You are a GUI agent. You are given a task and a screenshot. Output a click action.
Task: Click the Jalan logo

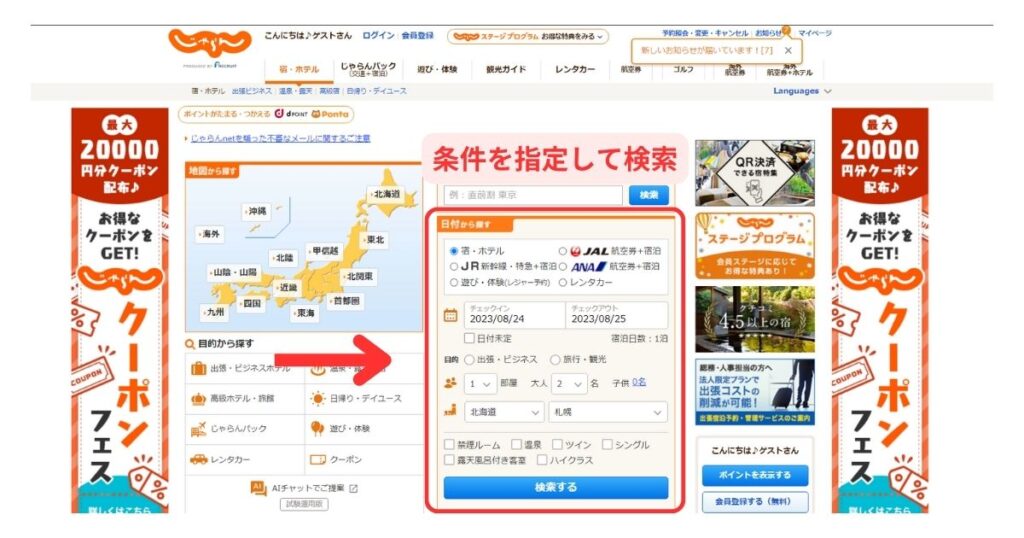210,43
